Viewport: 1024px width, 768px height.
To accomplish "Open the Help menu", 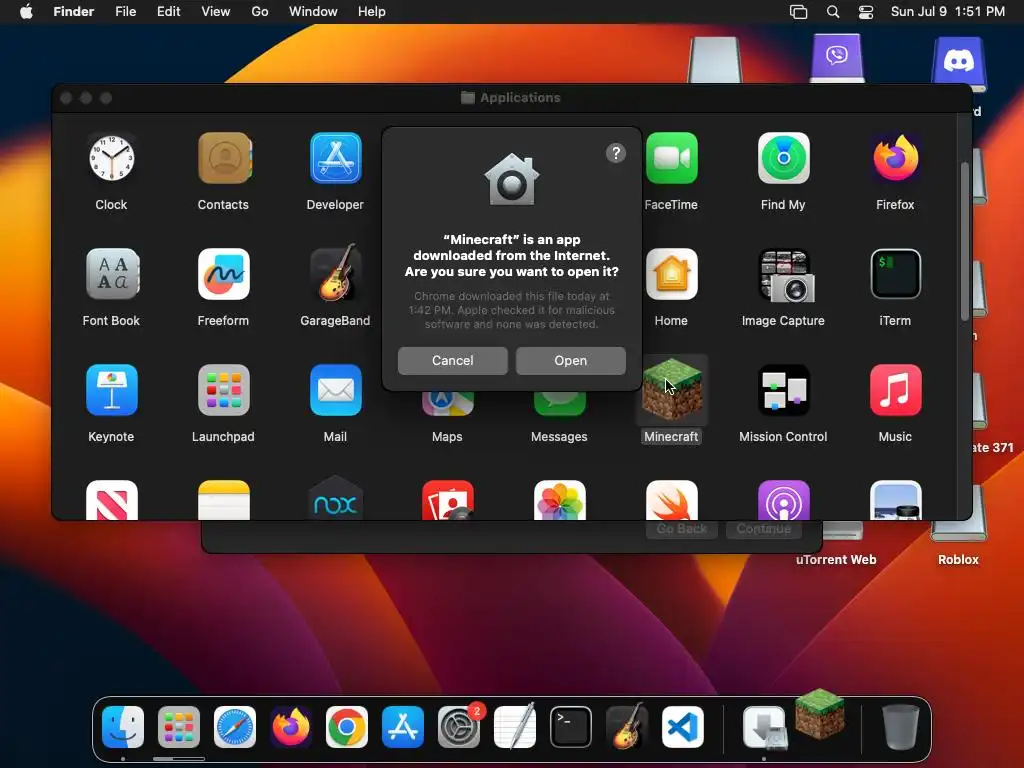I will coord(372,12).
